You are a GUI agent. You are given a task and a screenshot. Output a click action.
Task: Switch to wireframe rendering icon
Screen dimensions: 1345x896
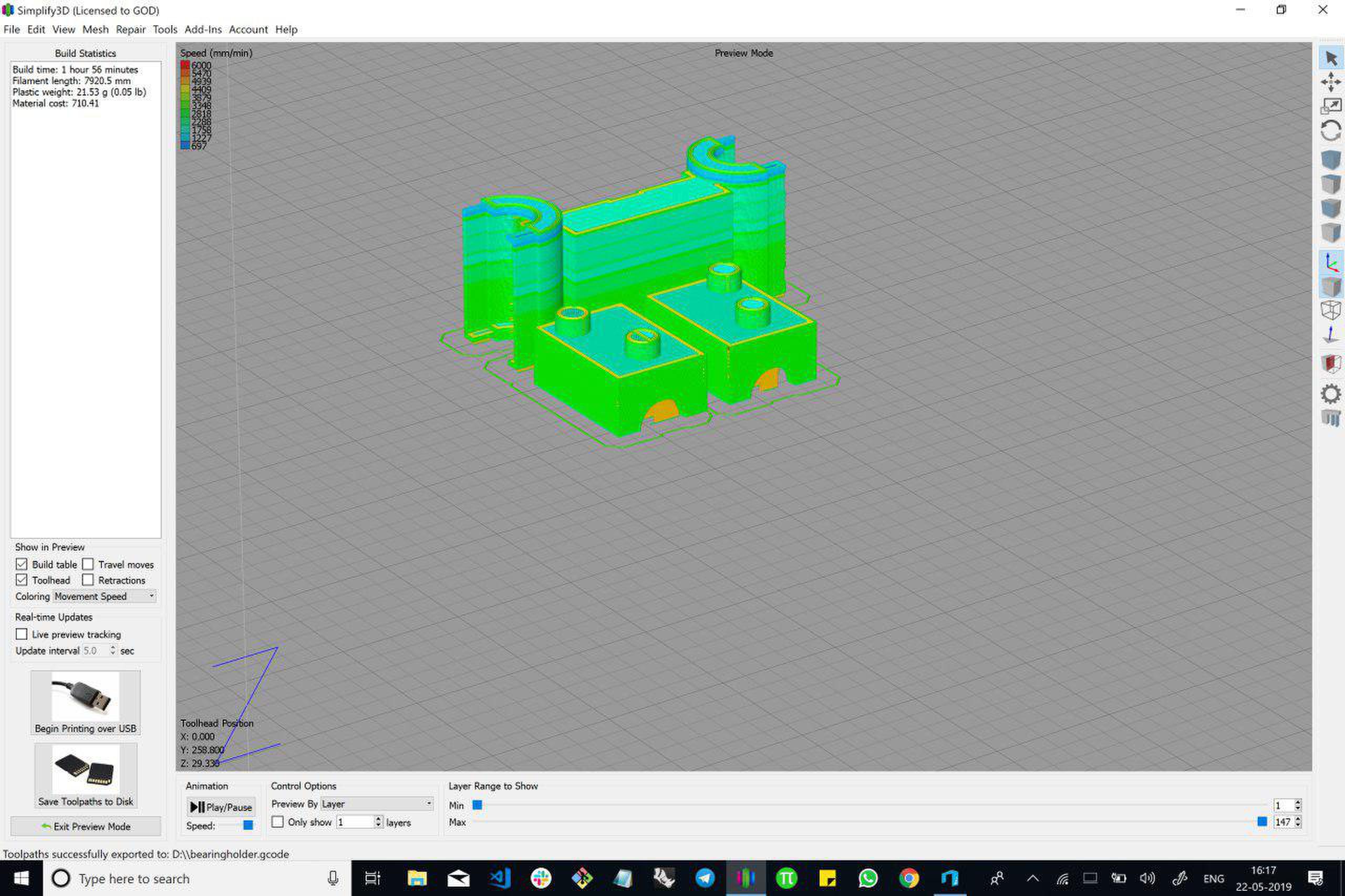click(1331, 310)
